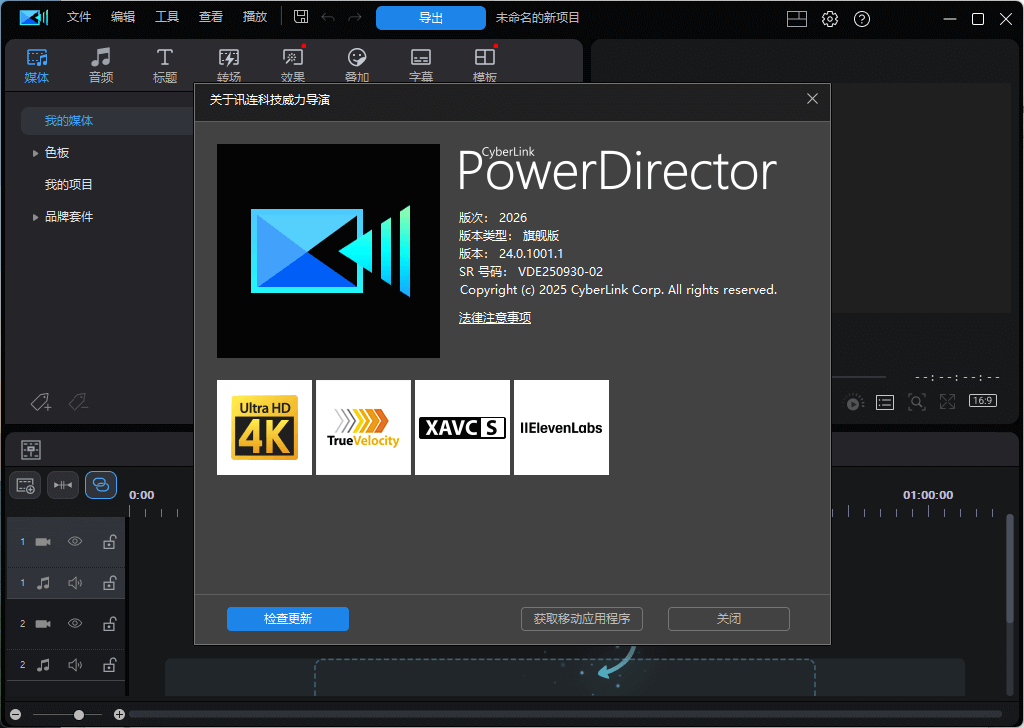Open the Media room panel
The height and width of the screenshot is (728, 1024).
tap(37, 65)
